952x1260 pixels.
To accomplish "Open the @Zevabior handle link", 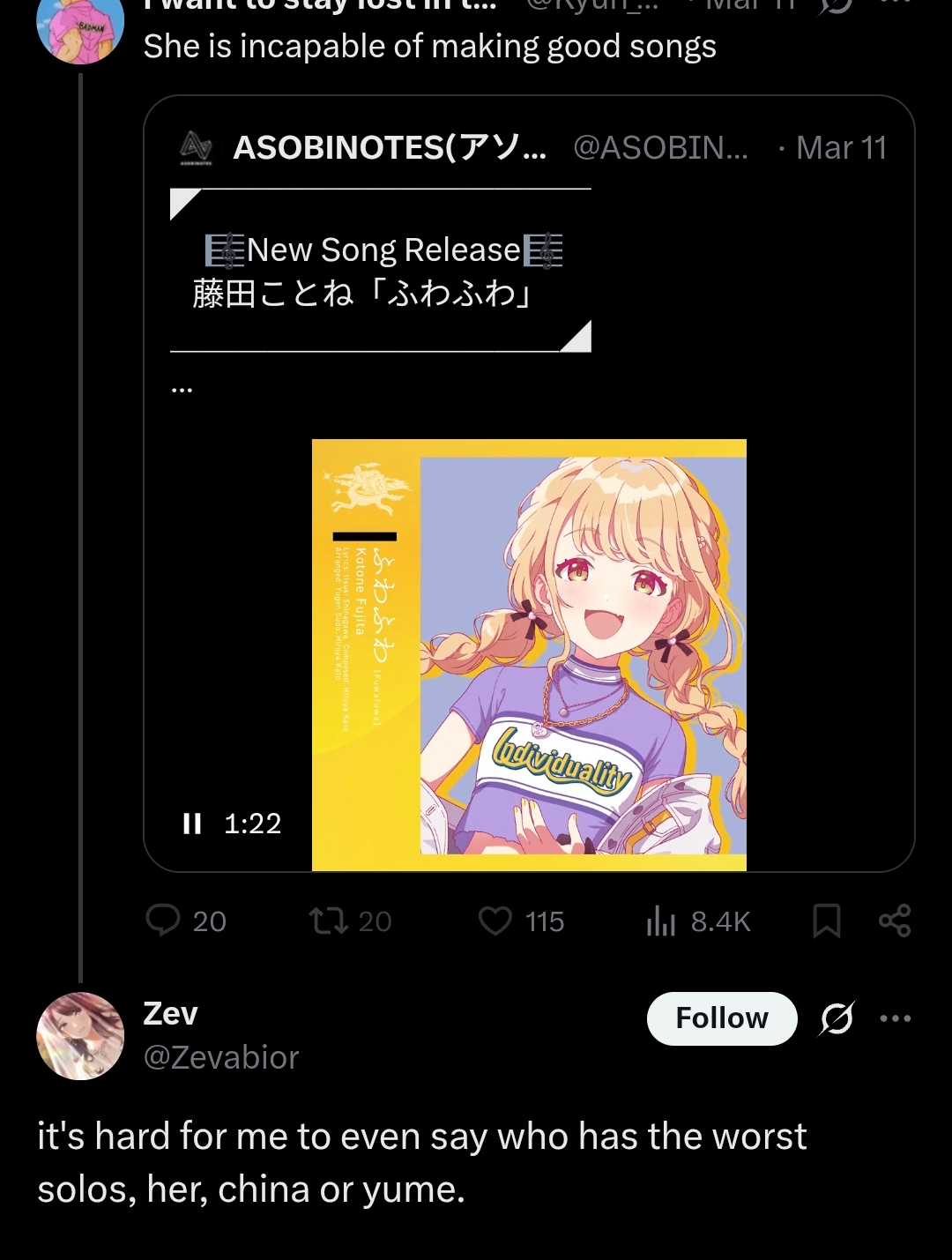I will [x=221, y=1057].
